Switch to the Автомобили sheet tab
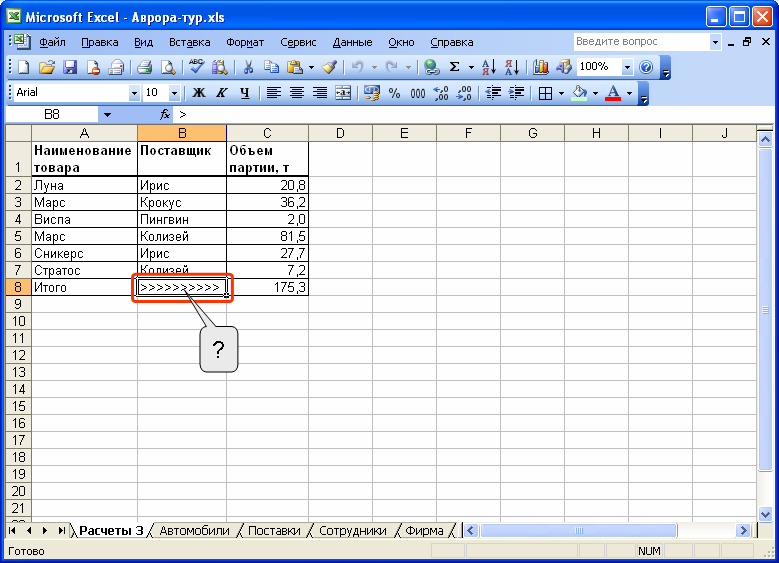779x563 pixels. 194,531
